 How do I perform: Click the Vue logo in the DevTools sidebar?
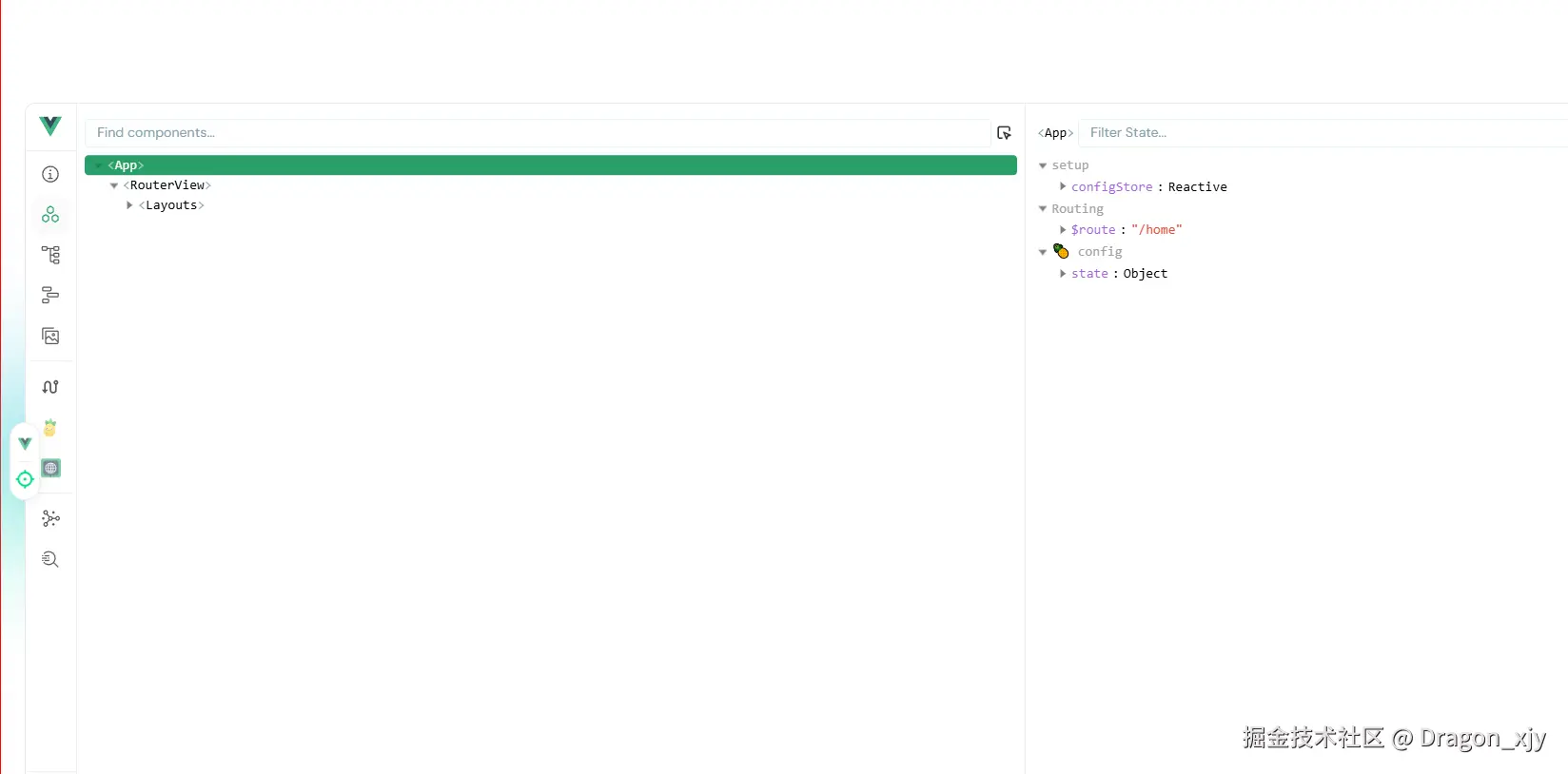(x=50, y=126)
